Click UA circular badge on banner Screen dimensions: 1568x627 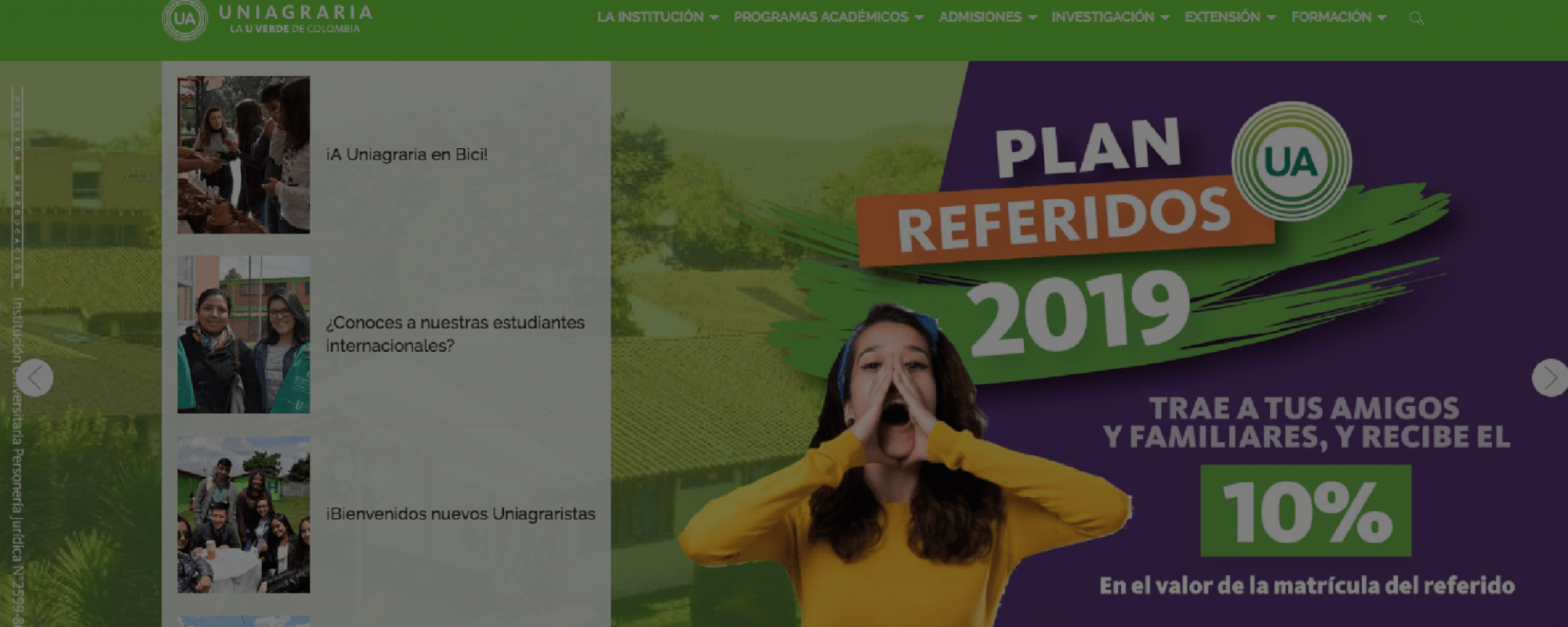1291,161
